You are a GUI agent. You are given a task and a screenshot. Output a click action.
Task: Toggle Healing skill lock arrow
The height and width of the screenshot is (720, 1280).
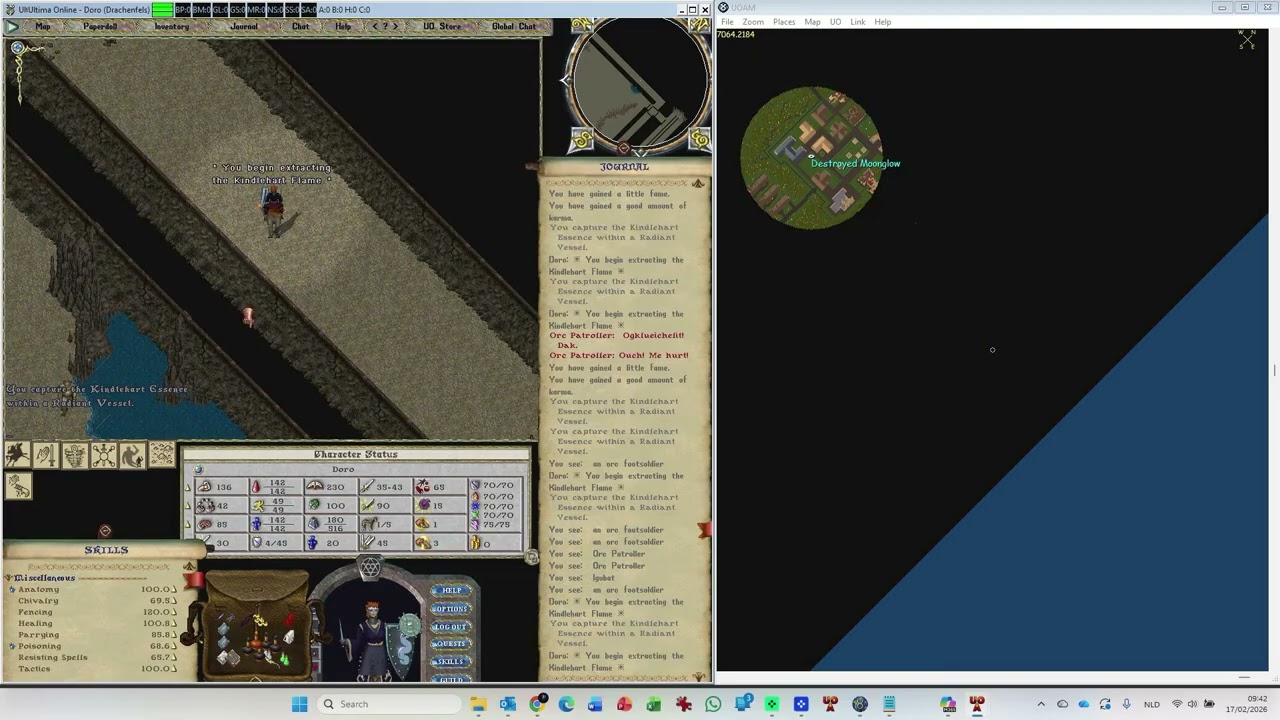(174, 624)
